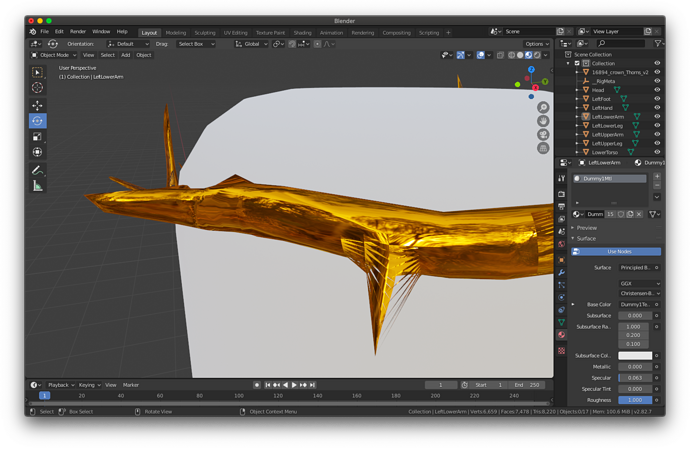
Task: Select the Scale tool
Action: click(x=38, y=137)
